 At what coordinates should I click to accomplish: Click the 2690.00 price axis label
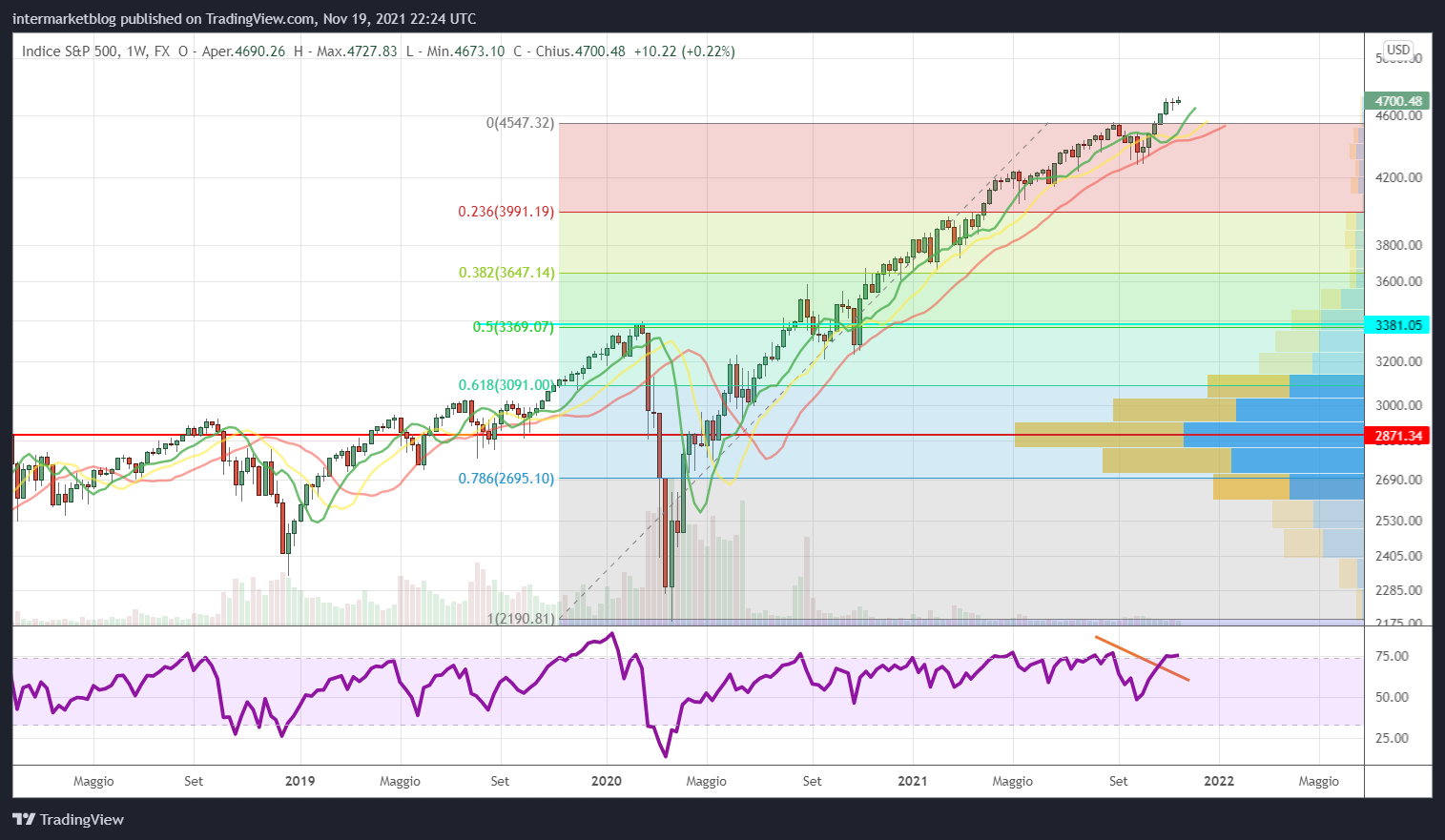click(1398, 480)
